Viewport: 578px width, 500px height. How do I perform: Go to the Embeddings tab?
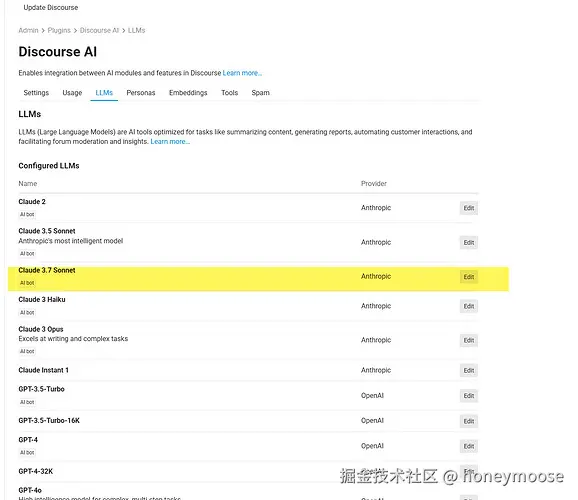pyautogui.click(x=188, y=93)
